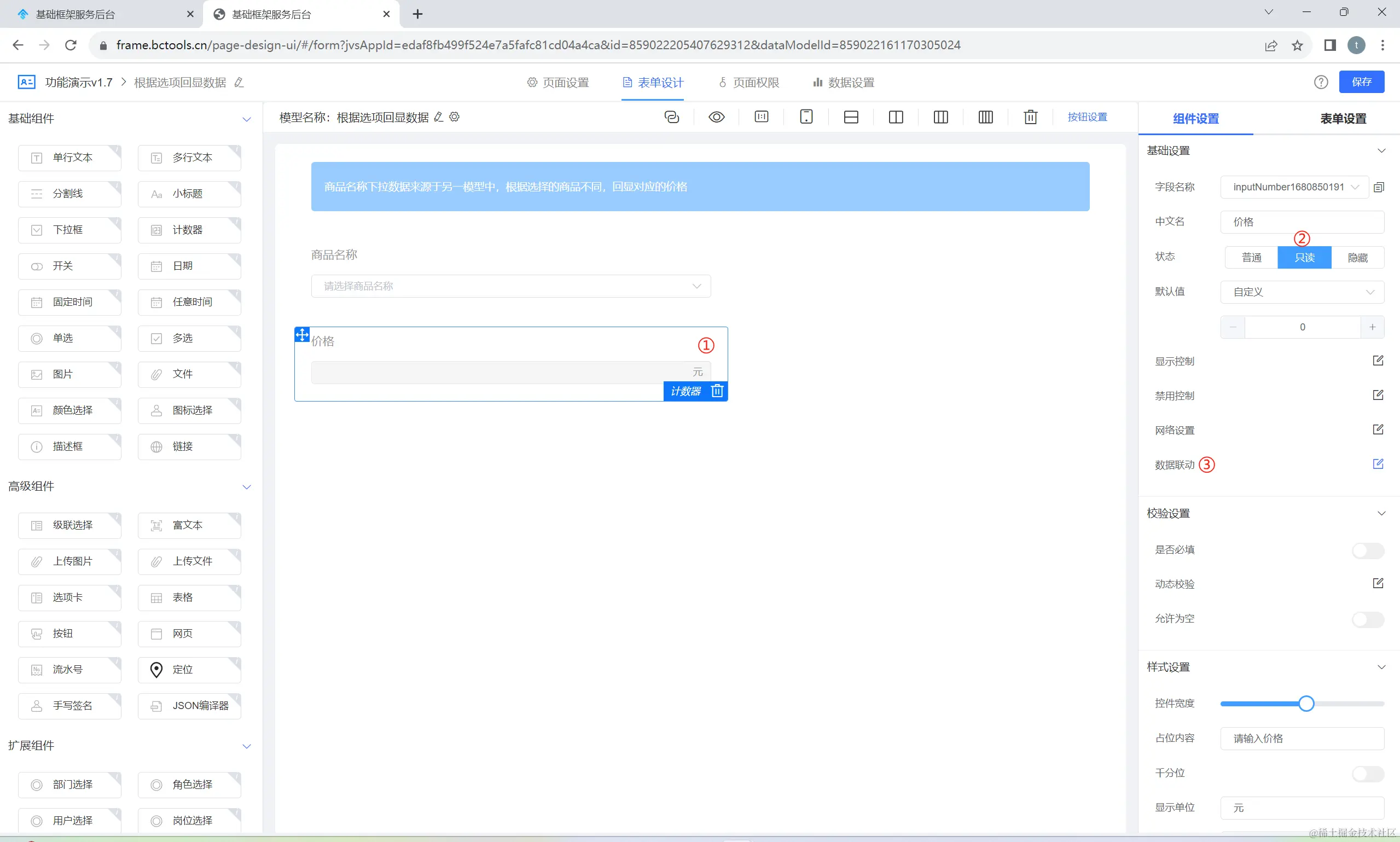Viewport: 1400px width, 842px height.
Task: Click the mobile device preview icon
Action: point(806,117)
